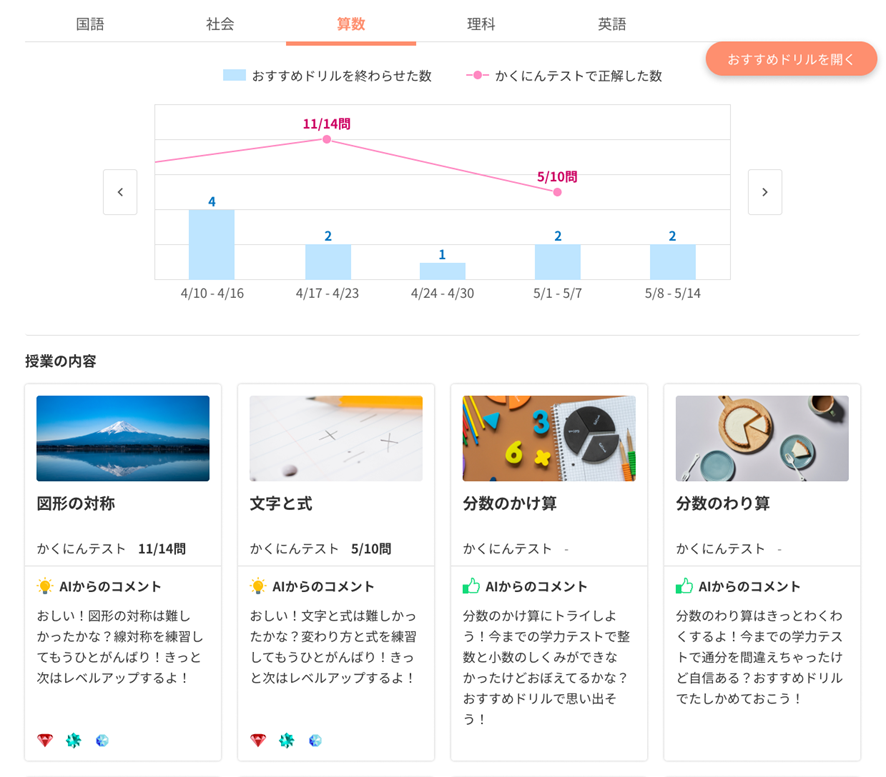The width and height of the screenshot is (886, 777).
Task: Open the 図形の対称 lesson title
Action: tap(76, 503)
